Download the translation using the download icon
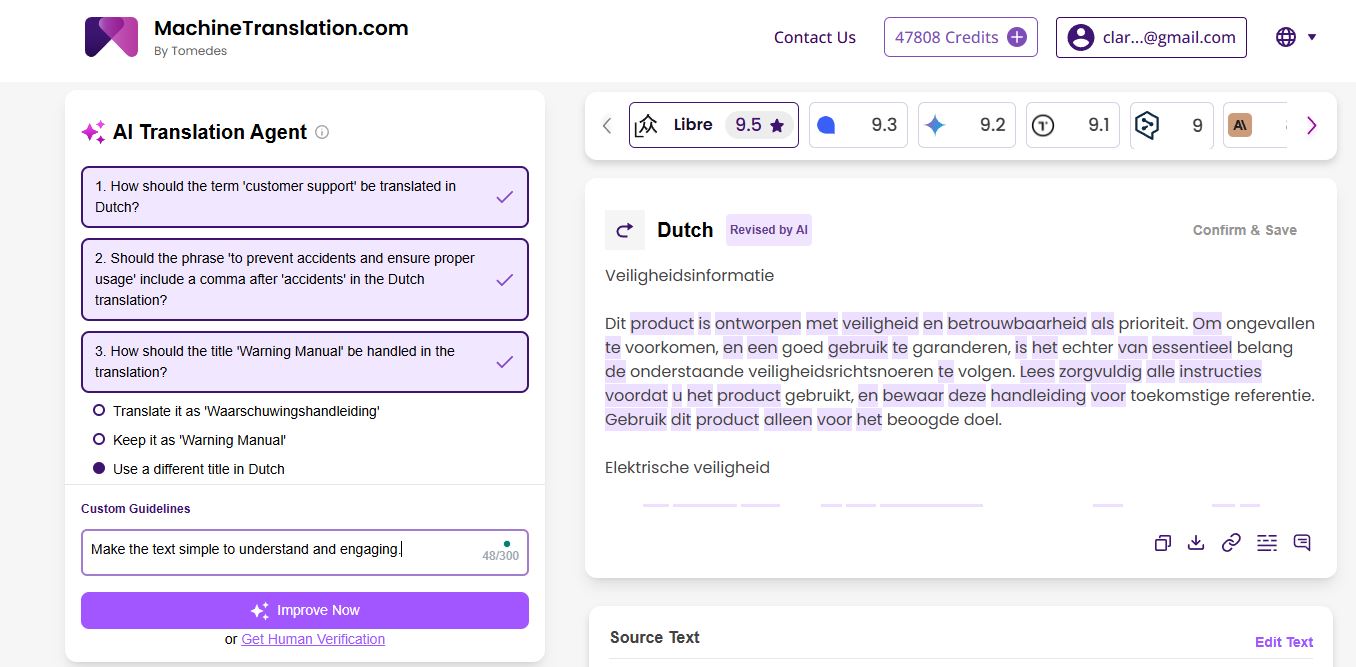Image resolution: width=1356 pixels, height=667 pixels. 1195,543
